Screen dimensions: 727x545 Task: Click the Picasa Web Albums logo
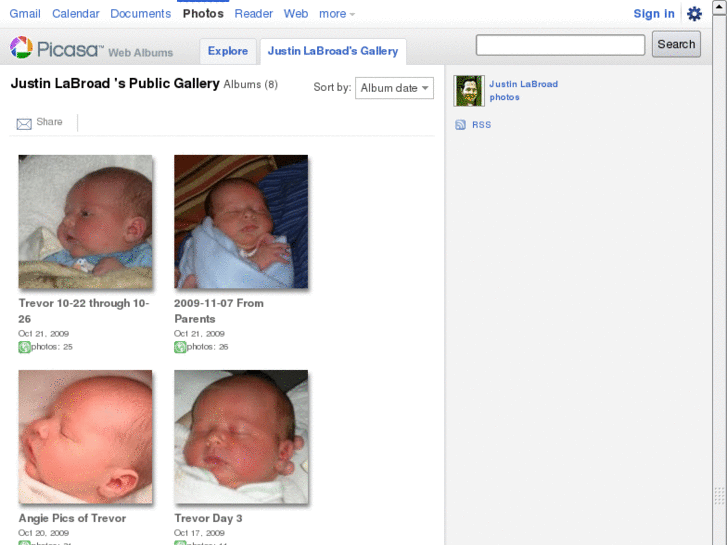[x=91, y=49]
